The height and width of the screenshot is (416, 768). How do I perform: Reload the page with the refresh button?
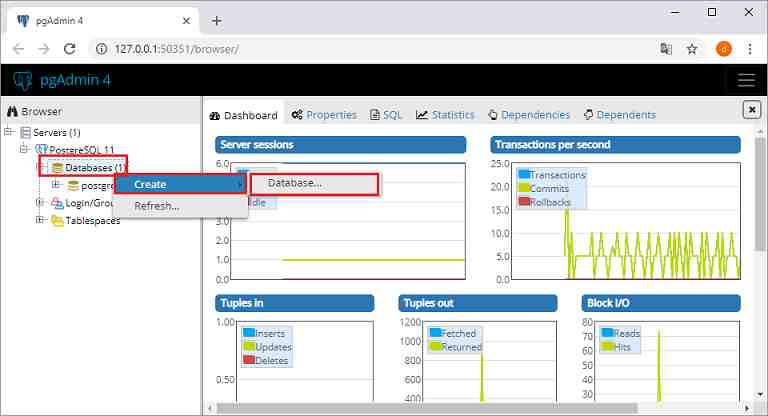coord(70,49)
